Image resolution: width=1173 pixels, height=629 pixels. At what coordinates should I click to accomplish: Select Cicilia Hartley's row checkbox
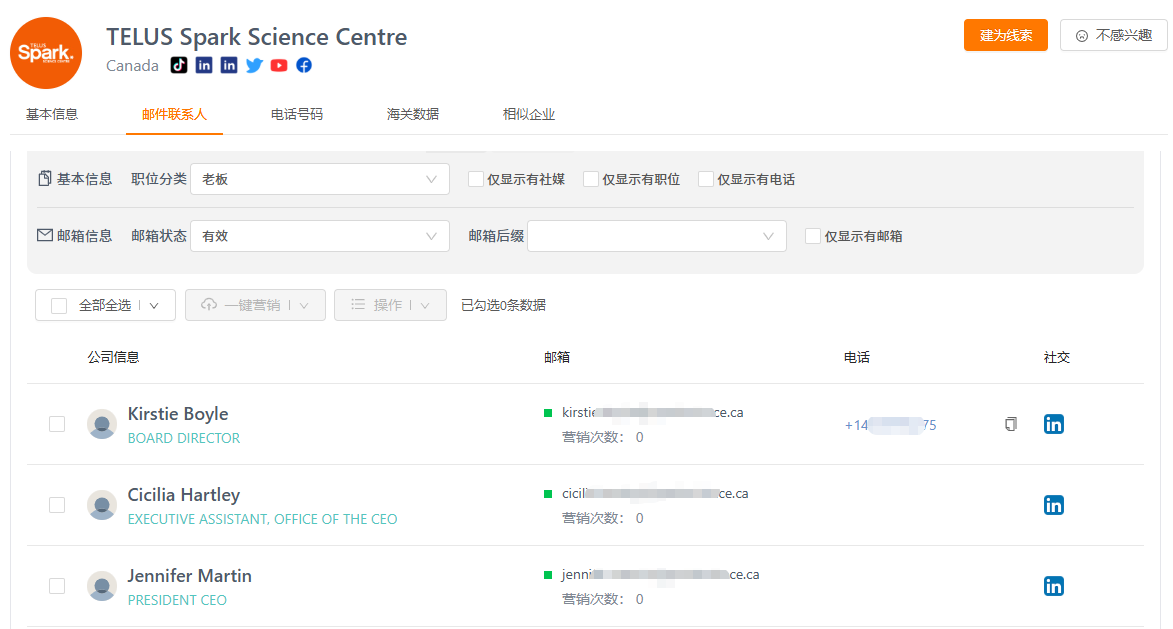click(x=57, y=505)
